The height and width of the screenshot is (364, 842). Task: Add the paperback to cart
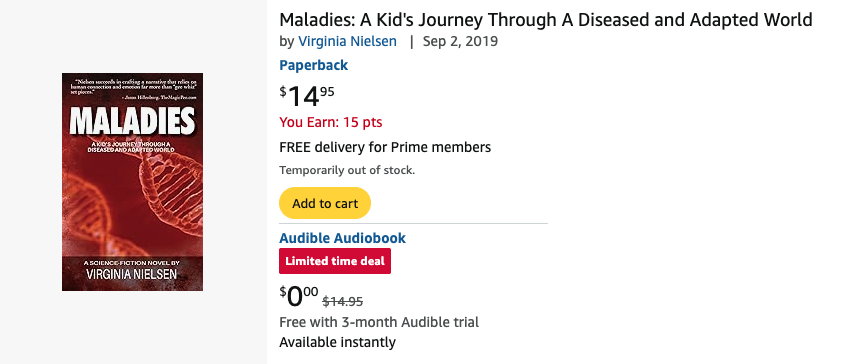[x=325, y=203]
